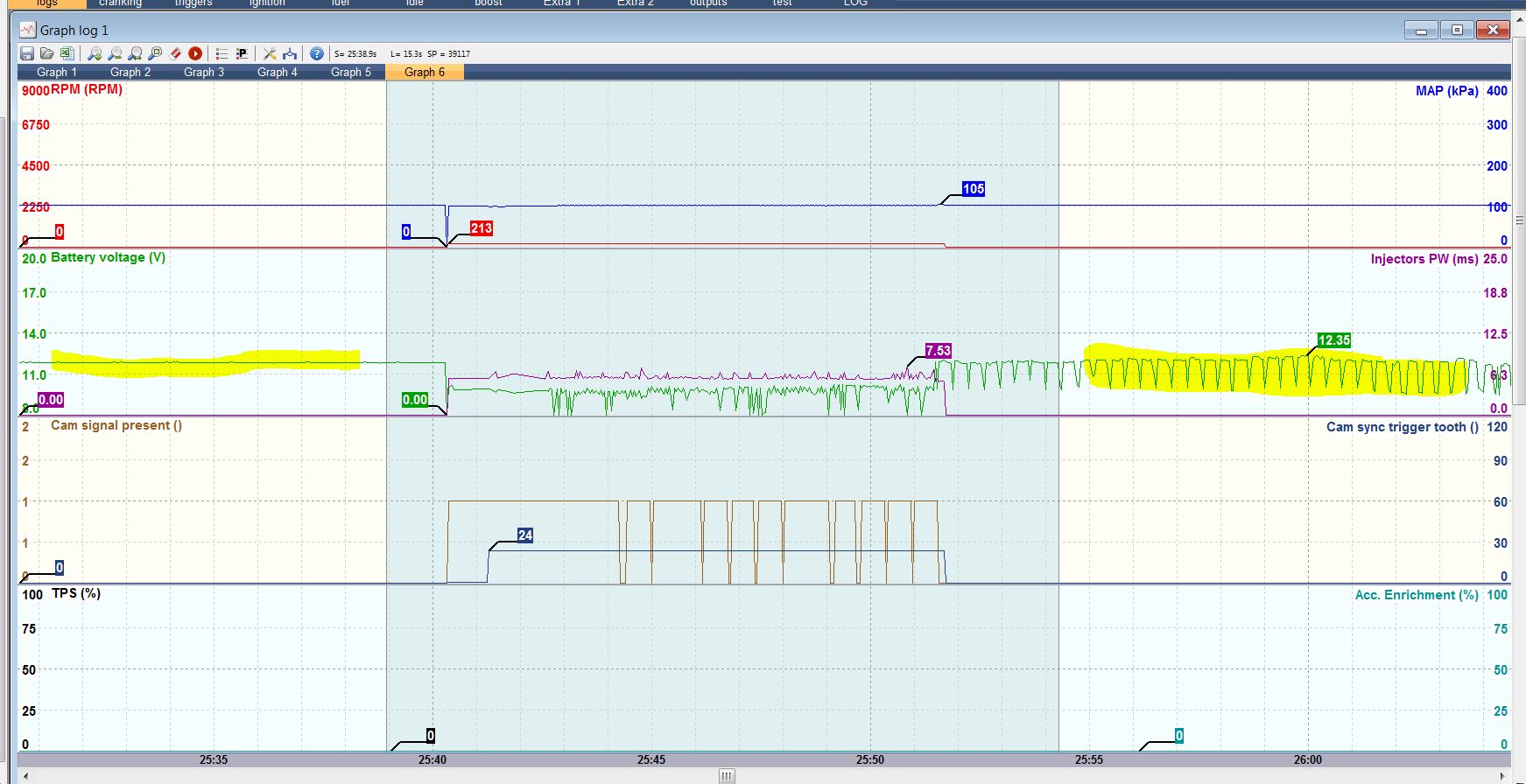1526x784 pixels.
Task: Clear the log with the eraser icon
Action: coord(176,54)
